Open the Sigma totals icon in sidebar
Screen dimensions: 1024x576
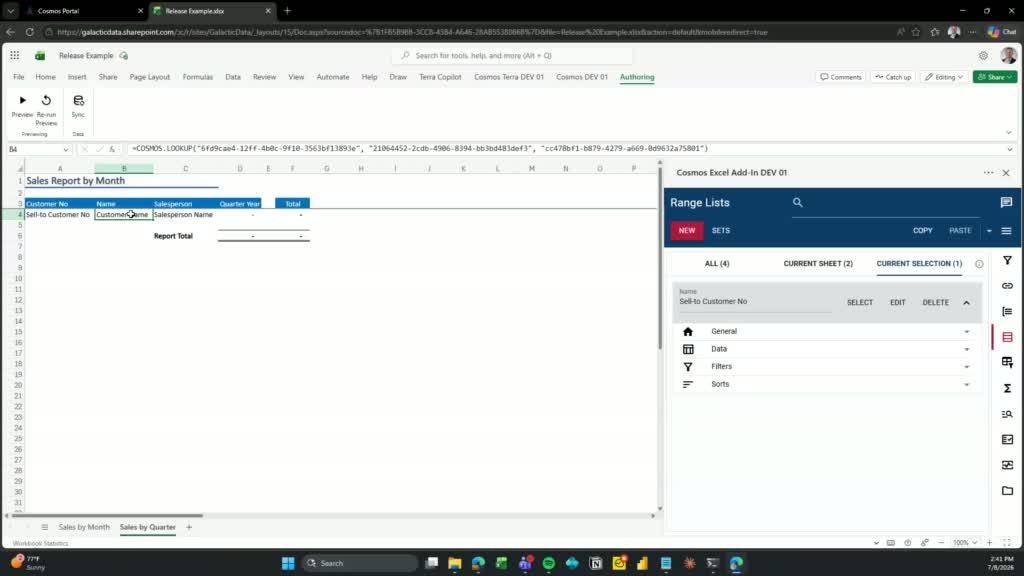[x=1007, y=389]
